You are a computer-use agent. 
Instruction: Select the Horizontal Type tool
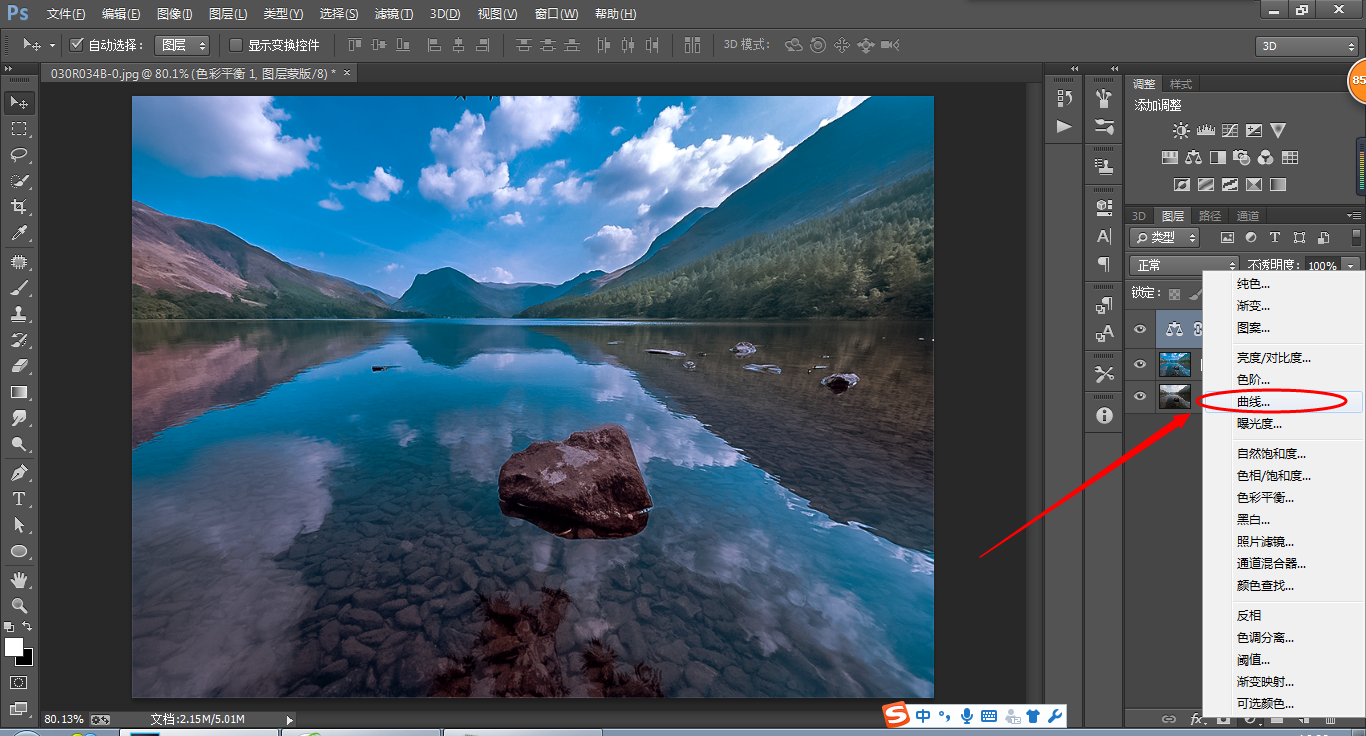(x=19, y=498)
